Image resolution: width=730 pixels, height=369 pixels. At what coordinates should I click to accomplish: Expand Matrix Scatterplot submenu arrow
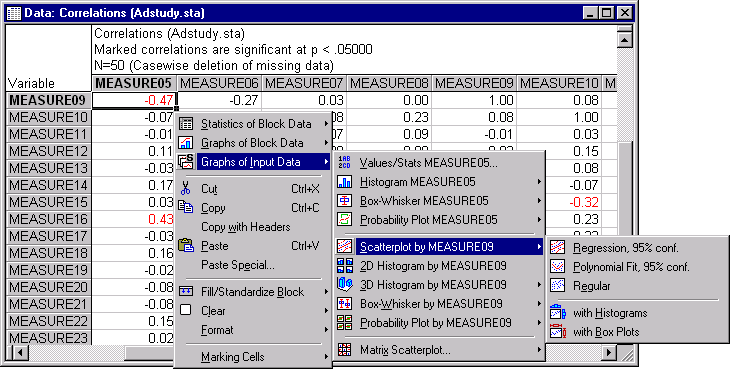point(540,350)
